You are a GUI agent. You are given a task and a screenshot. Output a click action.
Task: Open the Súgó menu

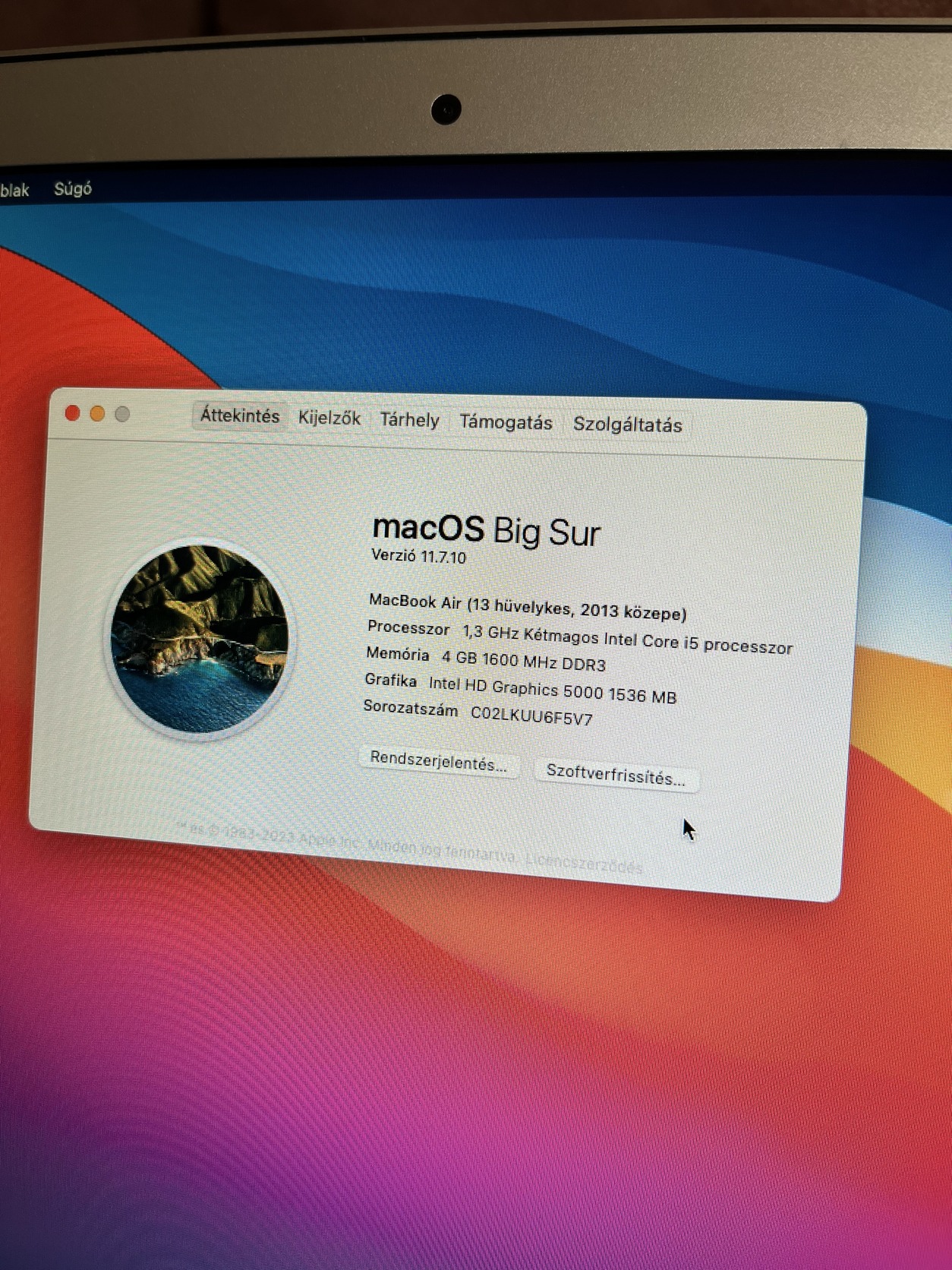click(73, 189)
